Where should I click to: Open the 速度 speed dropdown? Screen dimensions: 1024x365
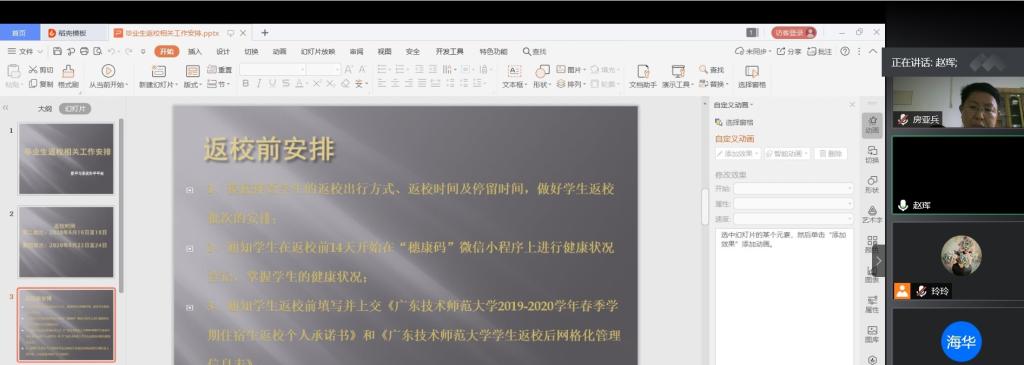tap(793, 219)
